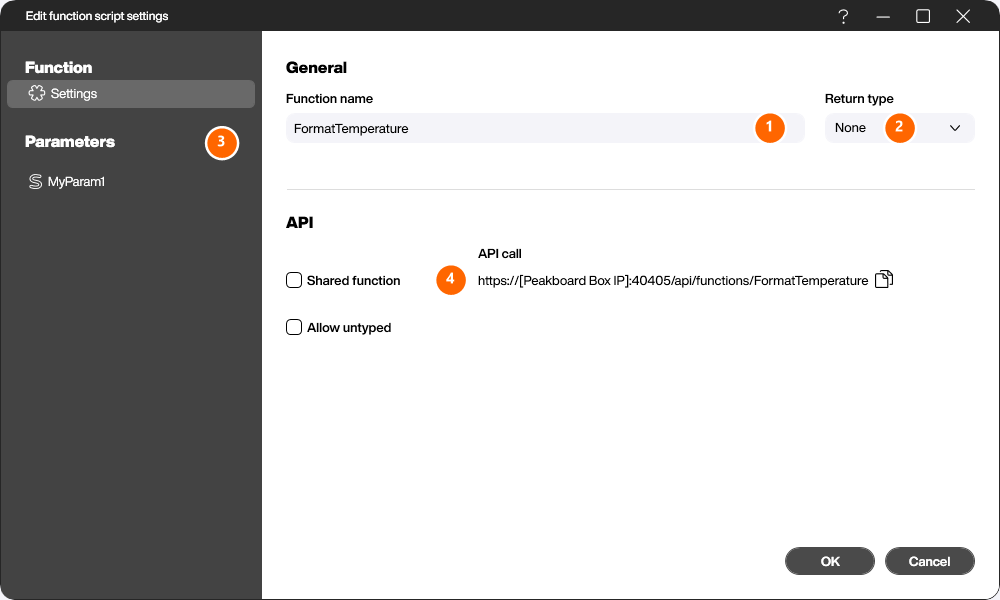Dismiss the dialog with Cancel

[x=929, y=561]
